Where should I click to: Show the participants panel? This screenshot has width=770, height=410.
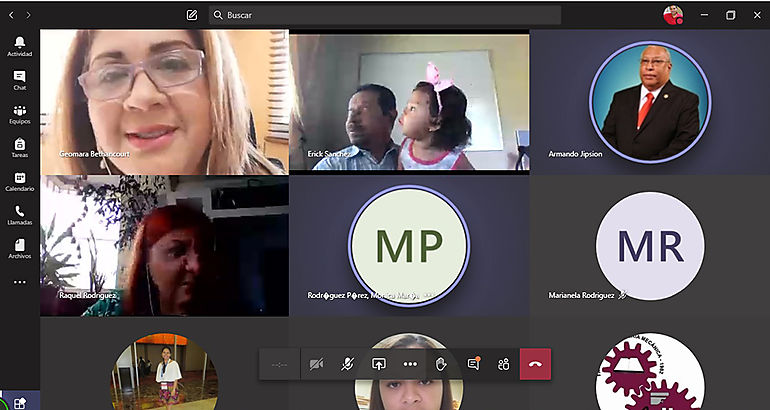504,364
